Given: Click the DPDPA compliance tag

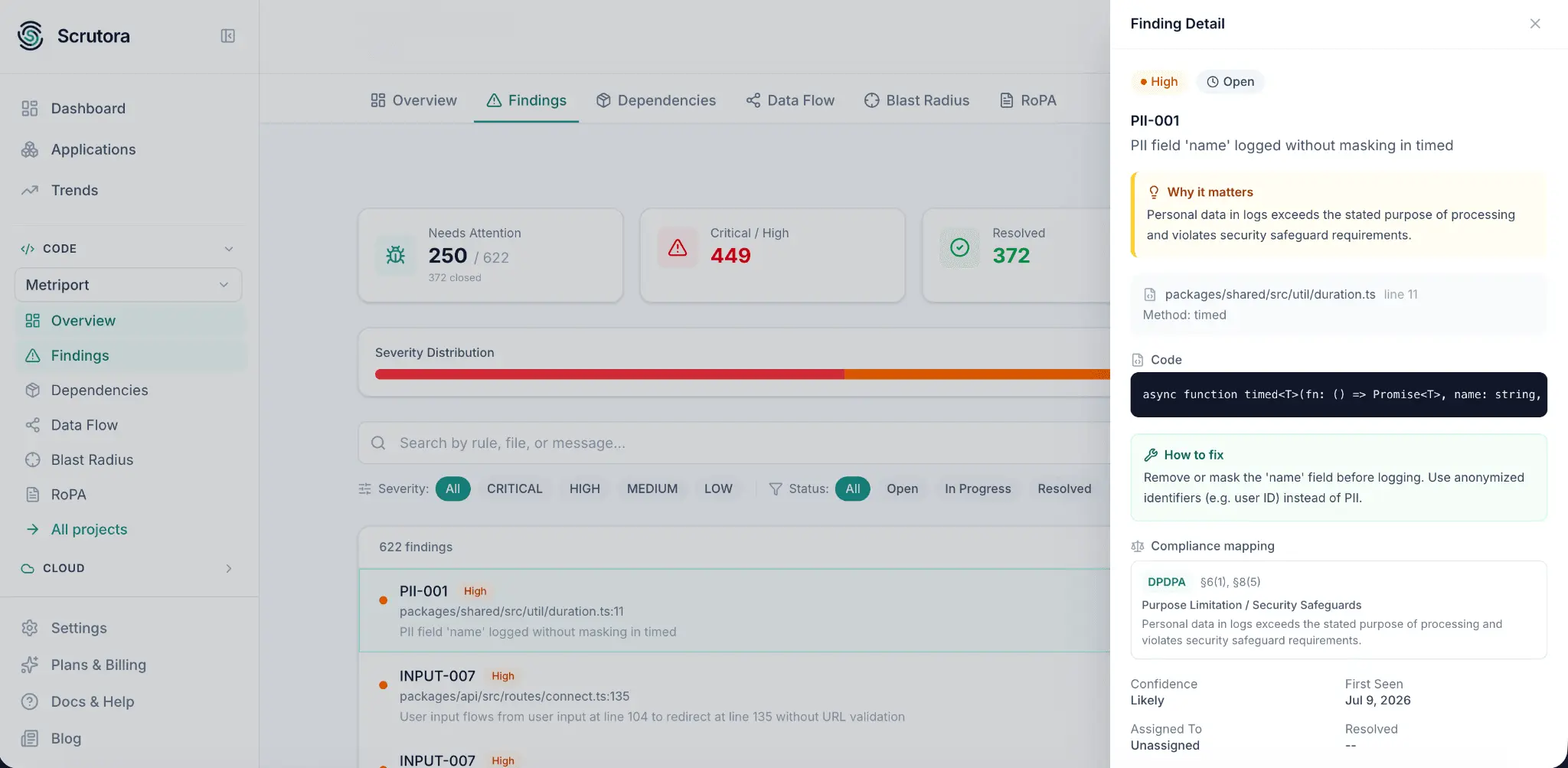Looking at the screenshot, I should coord(1166,582).
